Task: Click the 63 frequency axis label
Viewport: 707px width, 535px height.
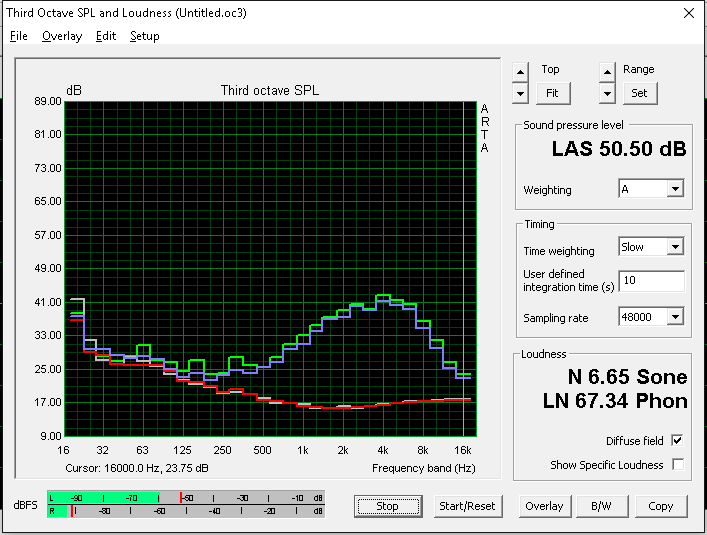Action: 142,450
